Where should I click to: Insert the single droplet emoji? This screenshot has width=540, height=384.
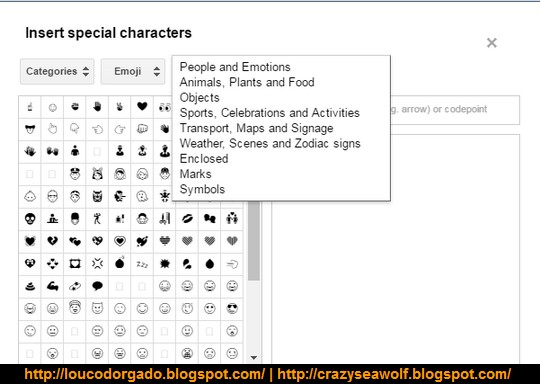209,264
